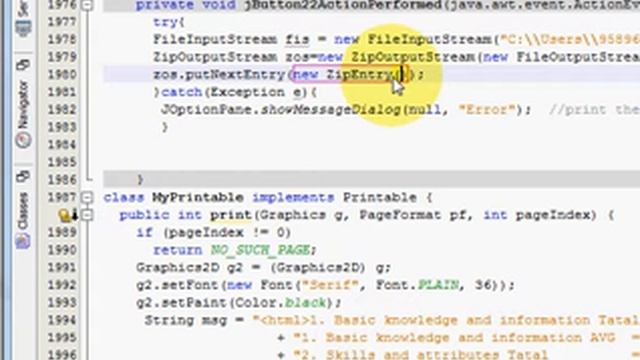The width and height of the screenshot is (640, 360).
Task: Click line number 1984 in the gutter
Action: pyautogui.click(x=62, y=145)
